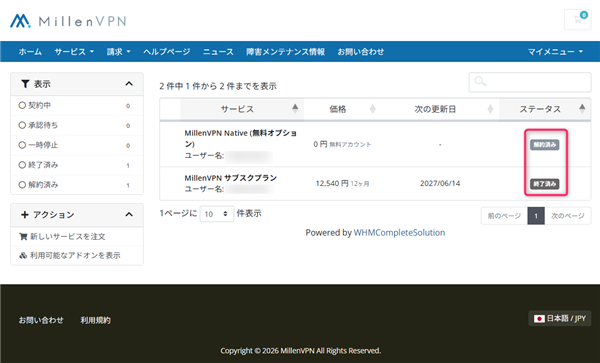Image resolution: width=600 pixels, height=363 pixels.
Task: Open 障害メンテナンス情報 in navigation bar
Action: pyautogui.click(x=285, y=52)
